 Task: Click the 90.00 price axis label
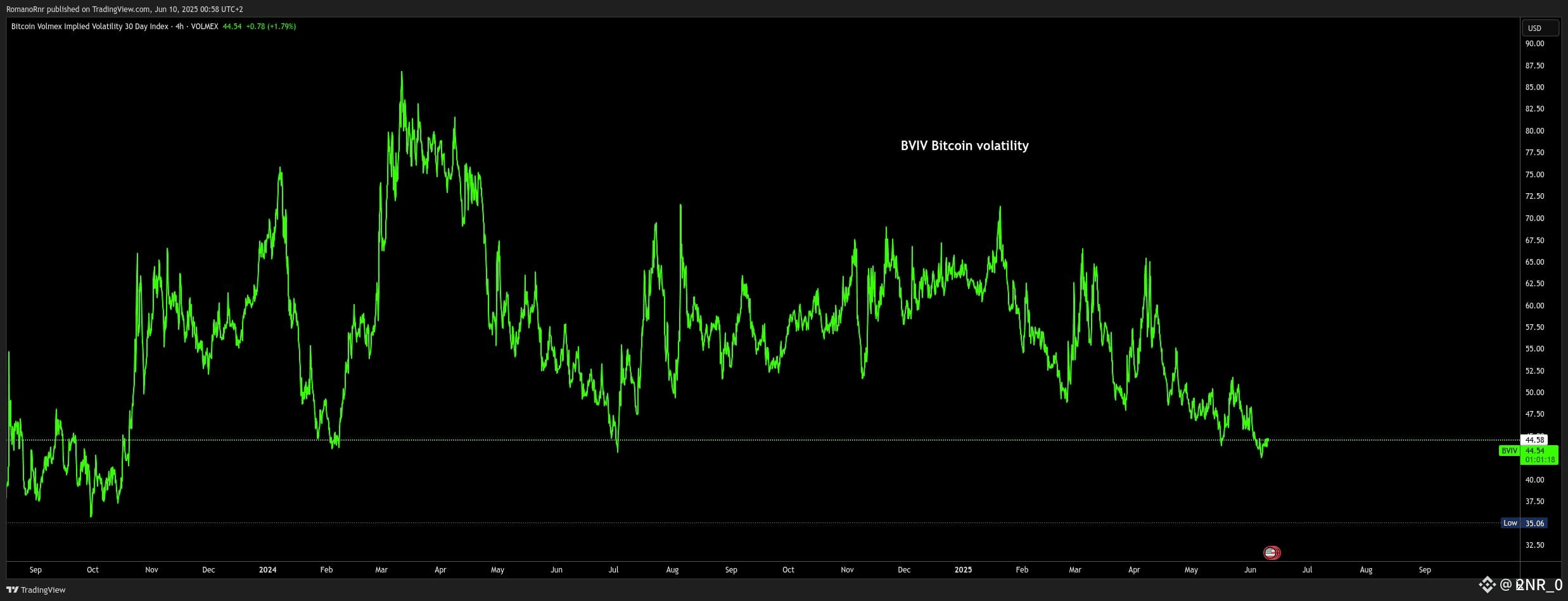1534,44
